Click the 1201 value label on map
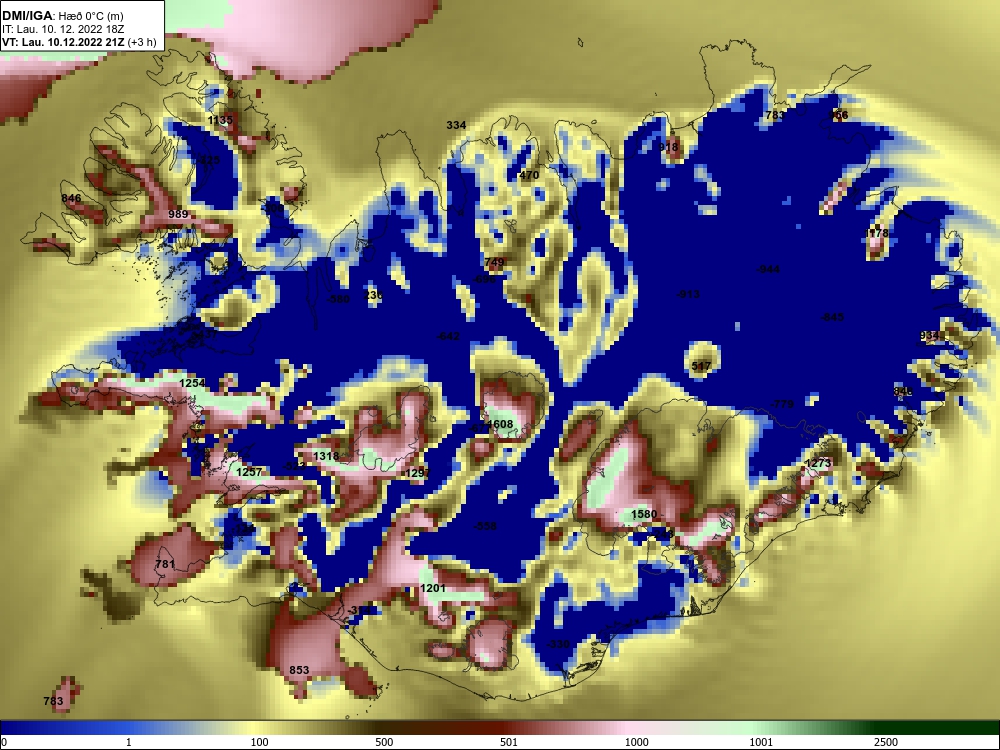 point(433,588)
